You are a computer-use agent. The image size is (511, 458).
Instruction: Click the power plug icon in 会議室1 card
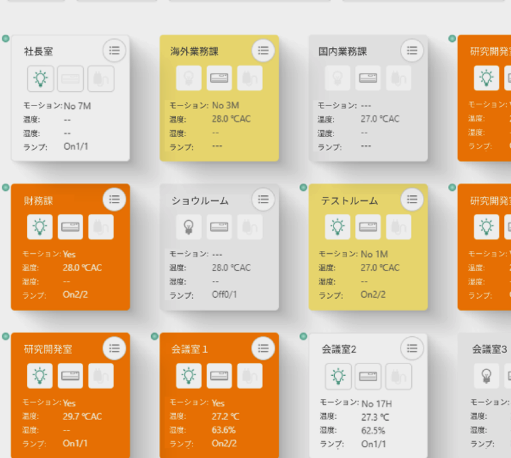pos(250,376)
